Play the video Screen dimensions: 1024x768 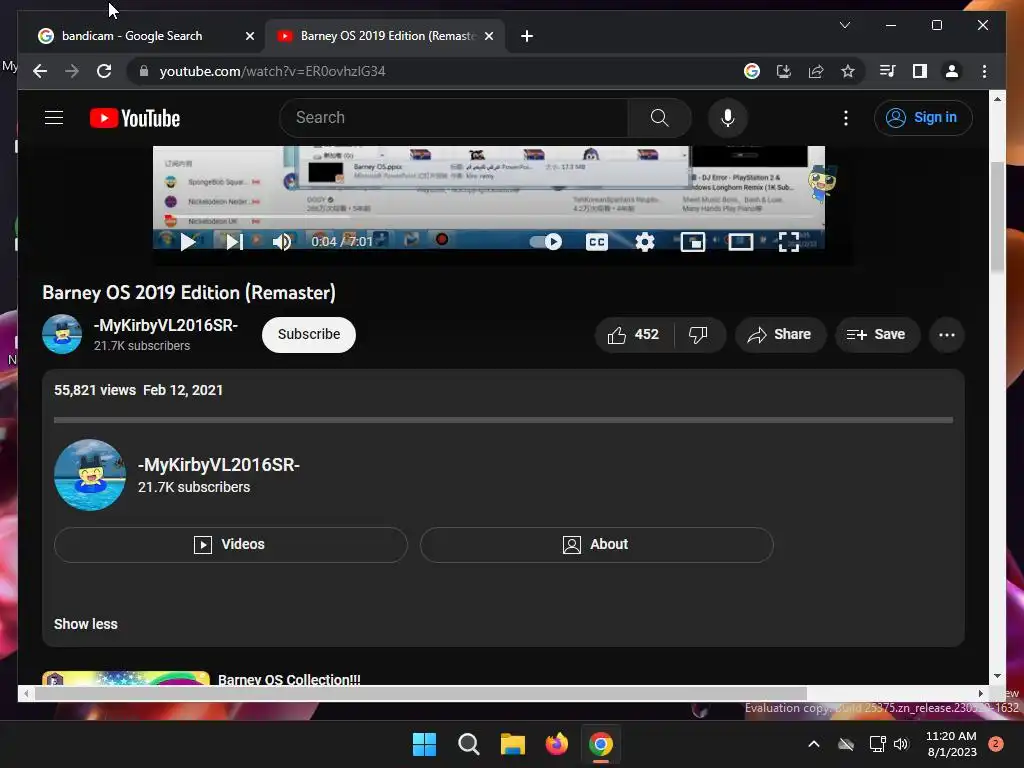(x=187, y=242)
